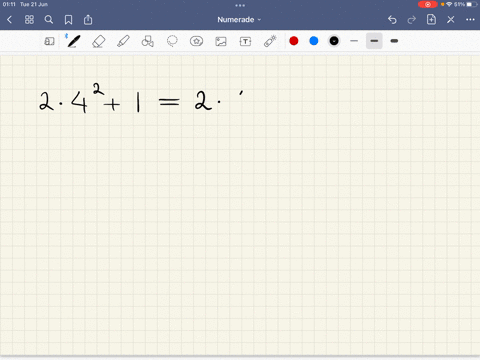The image size is (480, 360).
Task: Select the medium stroke width
Action: click(374, 41)
